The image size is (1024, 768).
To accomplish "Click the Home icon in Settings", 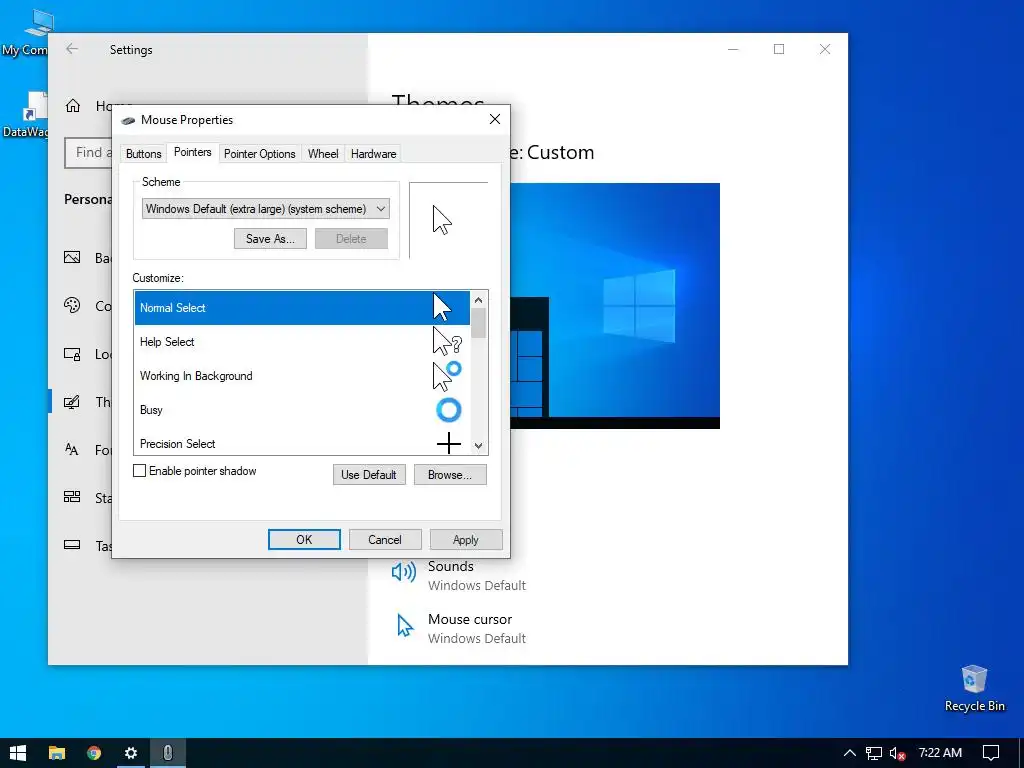I will click(72, 106).
